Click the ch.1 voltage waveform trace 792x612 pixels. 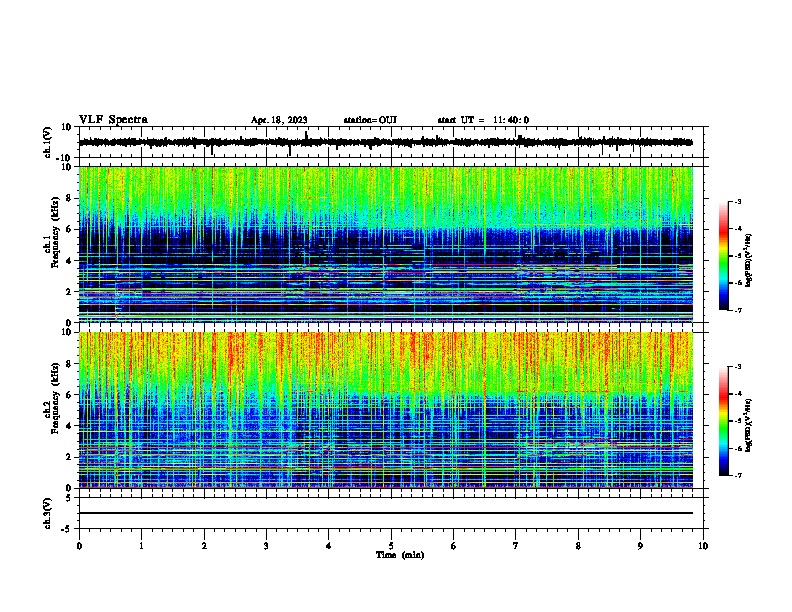(x=385, y=142)
